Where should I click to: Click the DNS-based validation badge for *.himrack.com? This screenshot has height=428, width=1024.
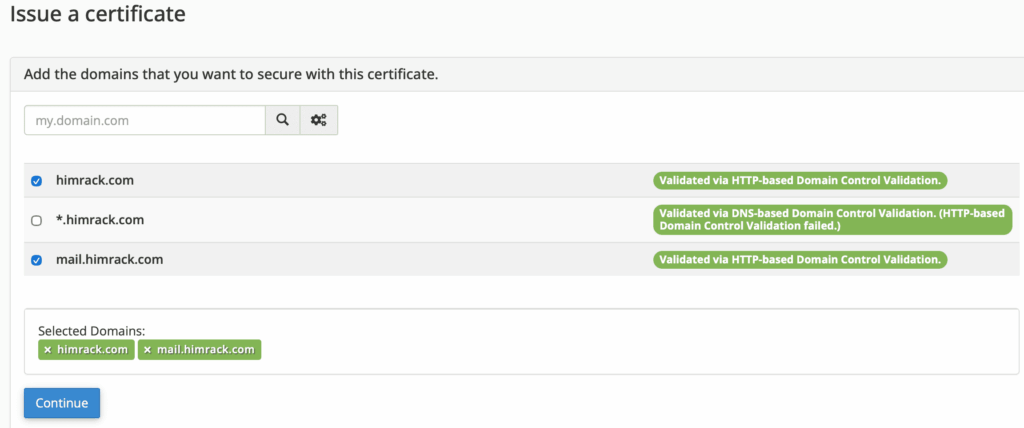(833, 220)
